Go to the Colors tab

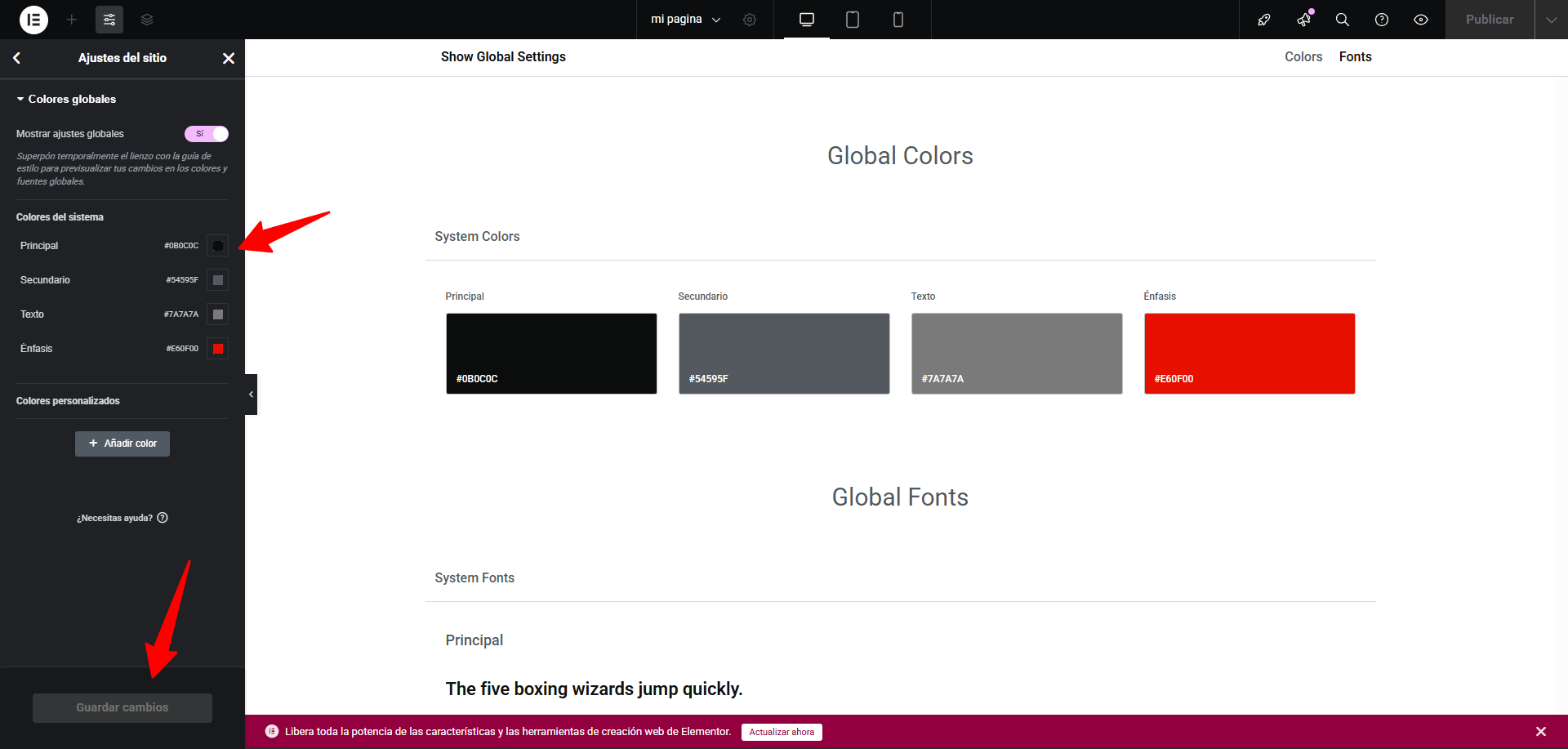(x=1303, y=56)
